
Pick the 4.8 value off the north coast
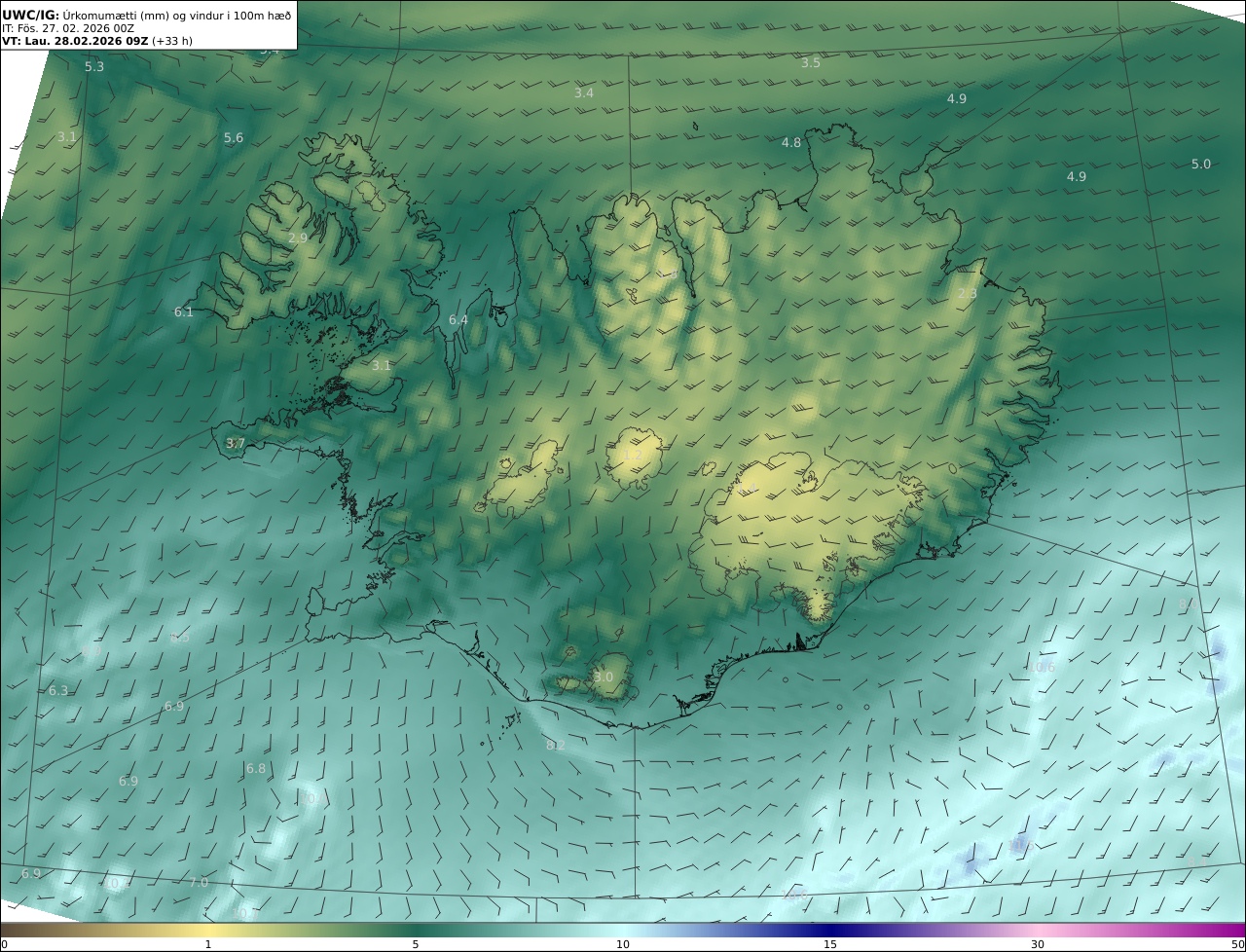(791, 143)
